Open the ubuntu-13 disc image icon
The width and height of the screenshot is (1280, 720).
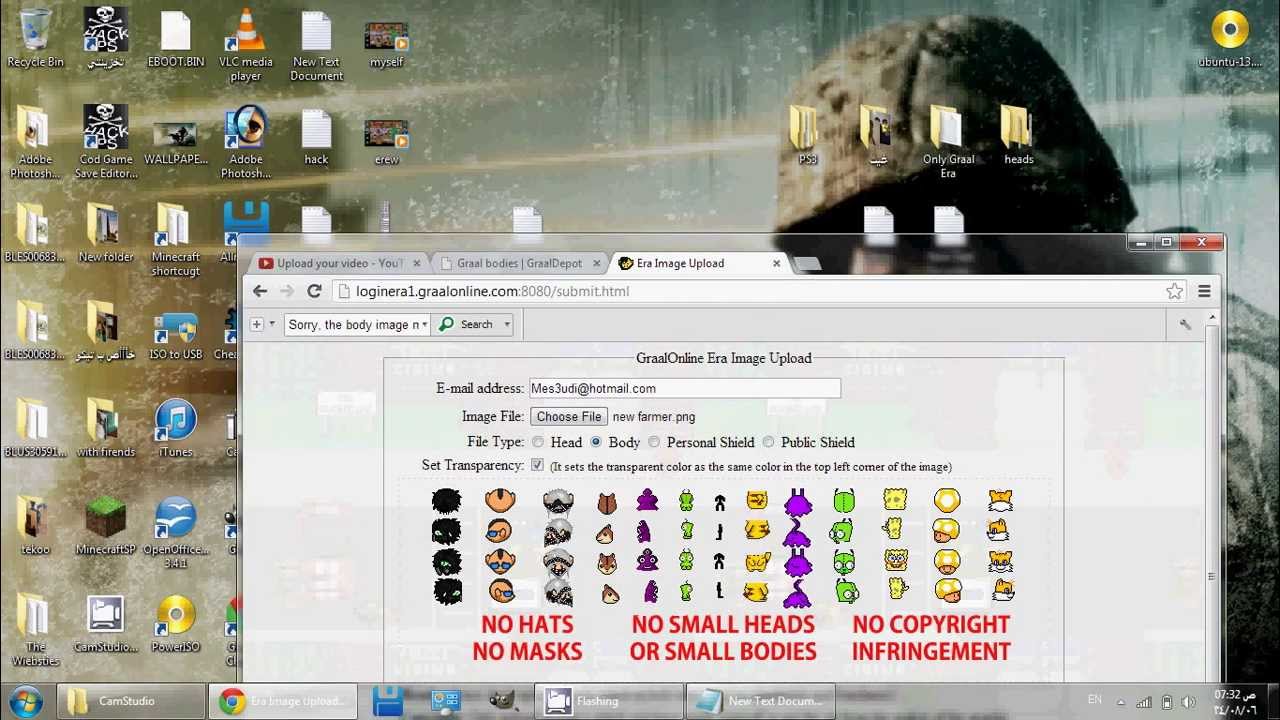coord(1229,38)
